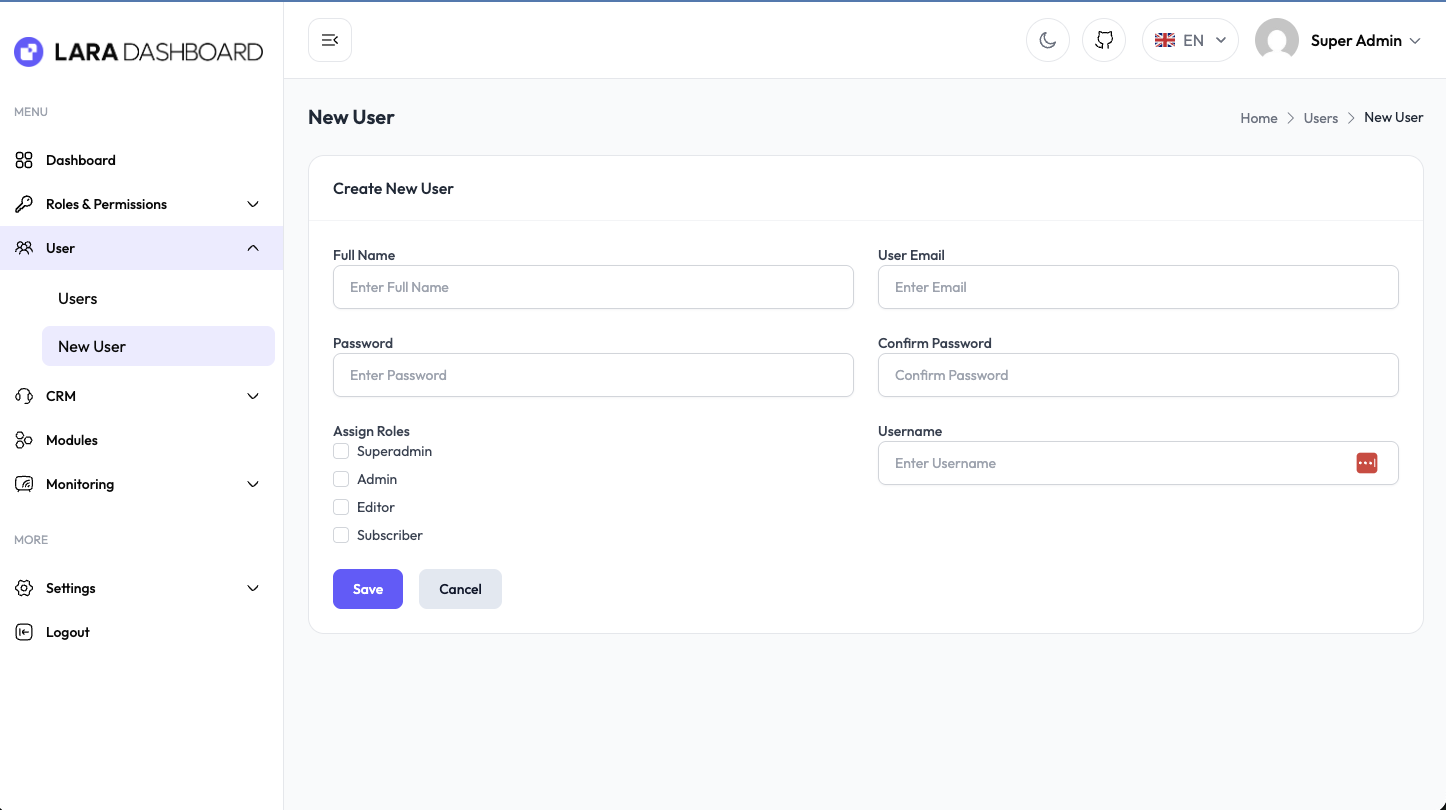Viewport: 1446px width, 810px height.
Task: Click the Lara Dashboard logo
Action: pyautogui.click(x=138, y=52)
